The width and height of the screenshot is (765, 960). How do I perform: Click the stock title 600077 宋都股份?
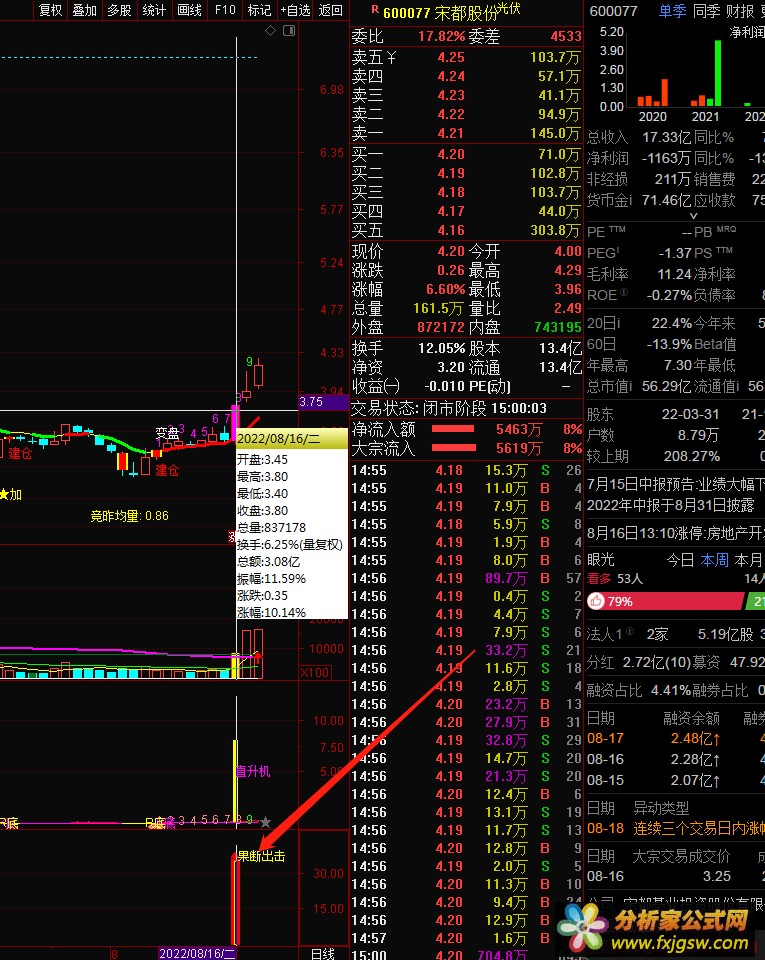(x=439, y=13)
